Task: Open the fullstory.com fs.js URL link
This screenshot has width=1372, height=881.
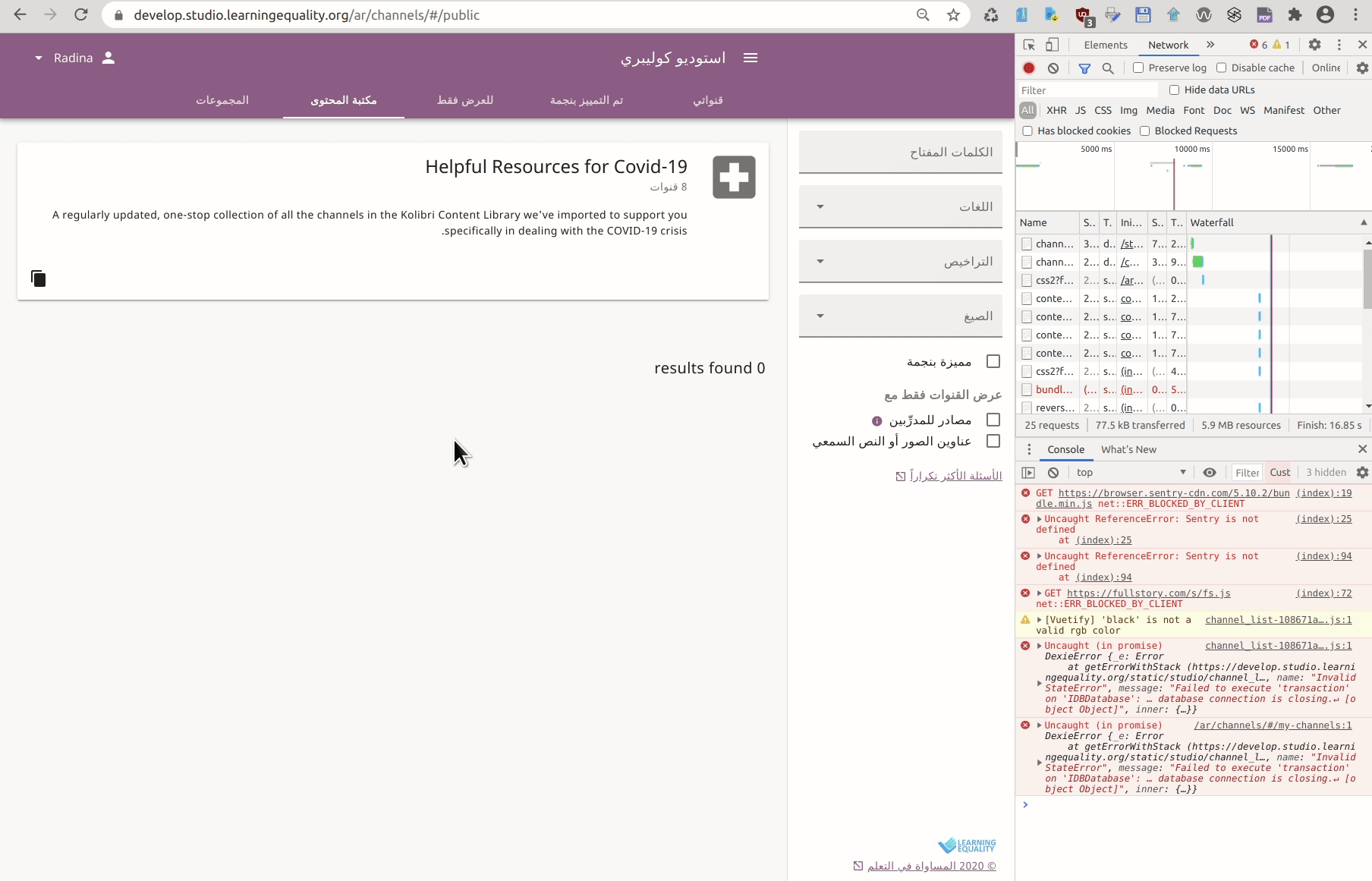Action: [1148, 593]
